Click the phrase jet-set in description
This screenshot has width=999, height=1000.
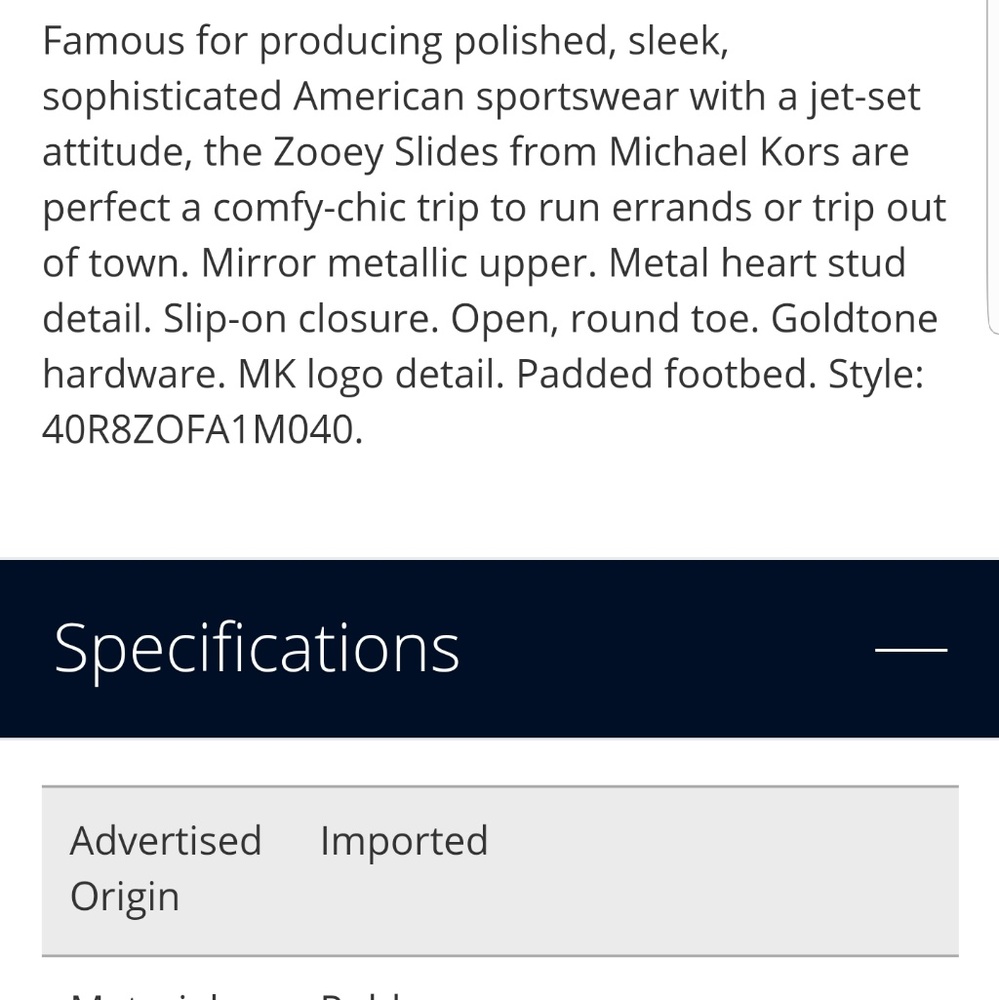(865, 98)
